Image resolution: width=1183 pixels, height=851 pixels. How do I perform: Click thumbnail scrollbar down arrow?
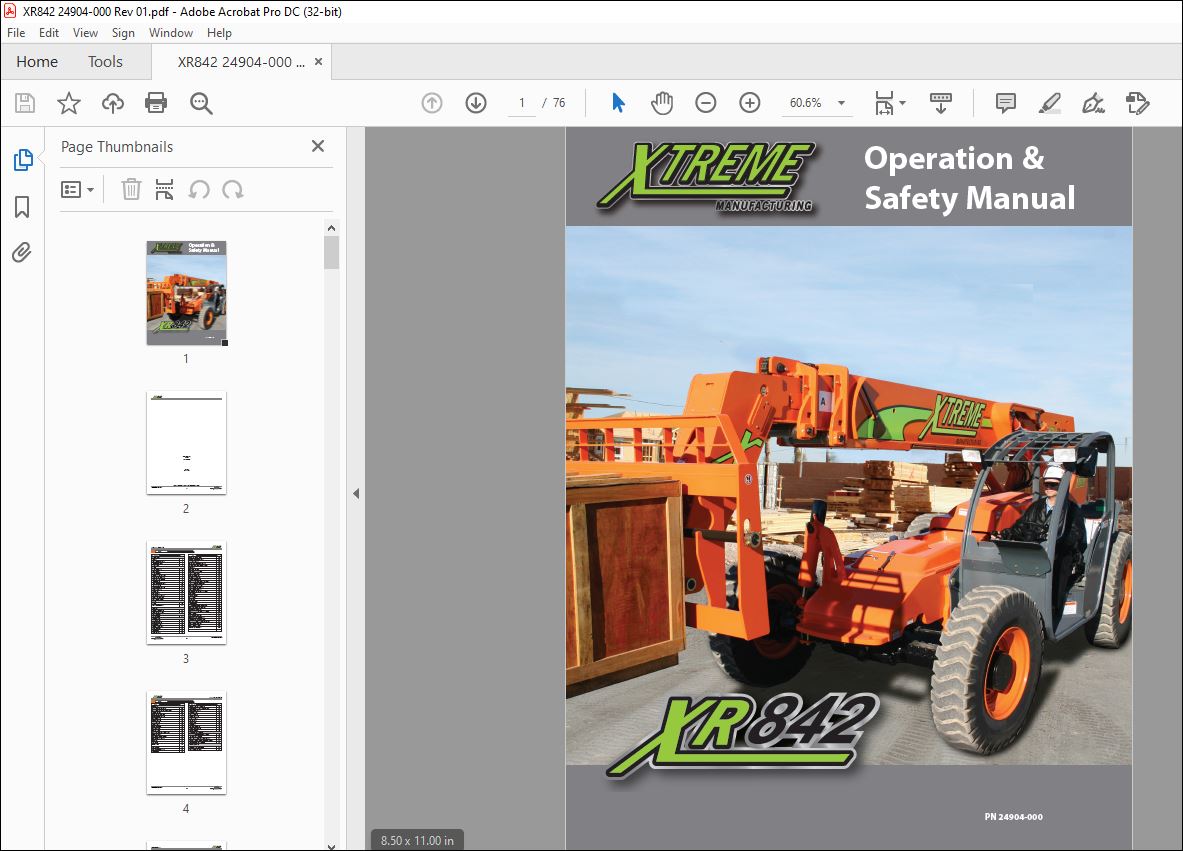331,846
